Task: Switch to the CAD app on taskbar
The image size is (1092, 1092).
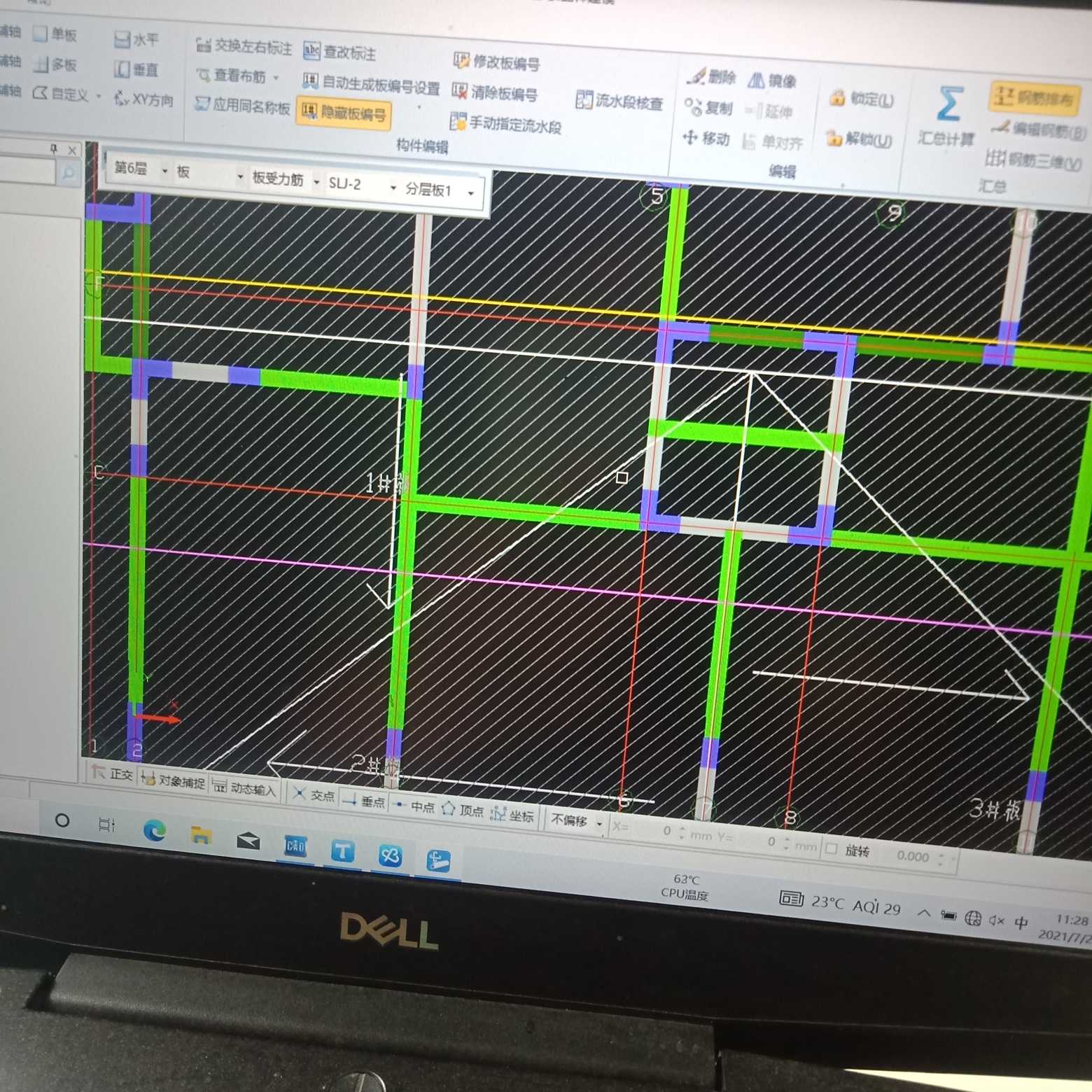Action: click(295, 846)
